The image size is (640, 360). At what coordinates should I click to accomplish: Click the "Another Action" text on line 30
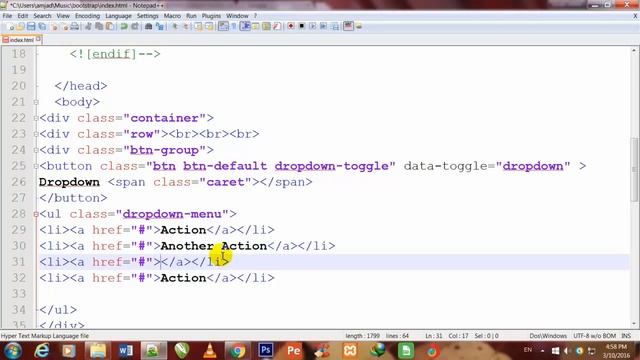(213, 246)
